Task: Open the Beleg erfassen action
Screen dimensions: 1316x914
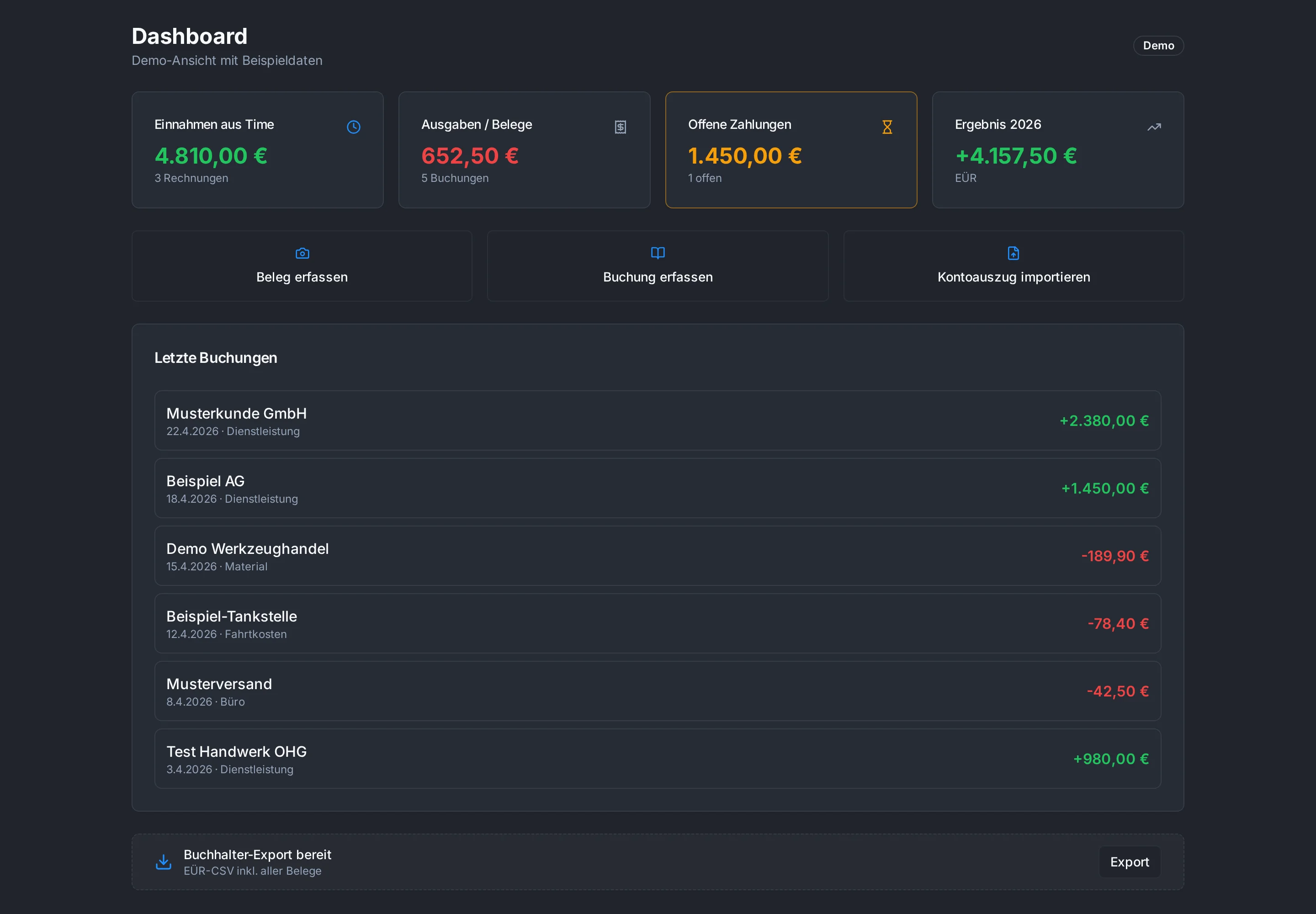Action: [302, 266]
